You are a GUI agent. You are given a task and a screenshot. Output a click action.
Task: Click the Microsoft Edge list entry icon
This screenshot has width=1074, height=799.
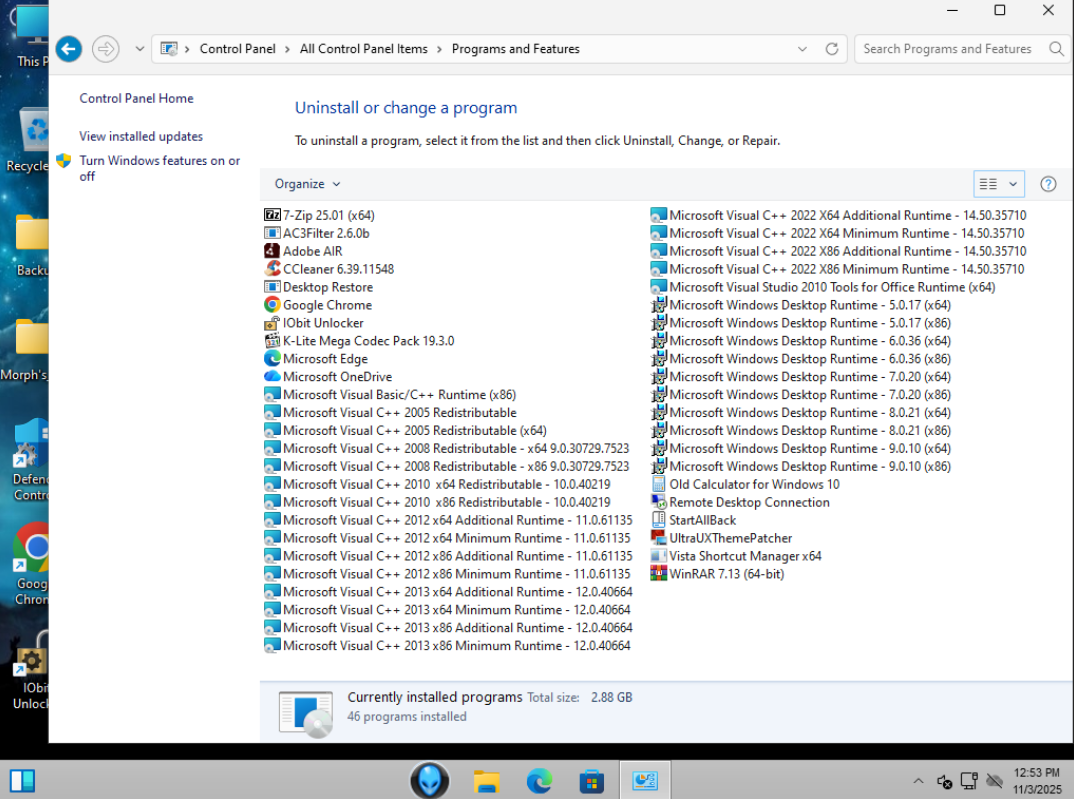click(272, 359)
